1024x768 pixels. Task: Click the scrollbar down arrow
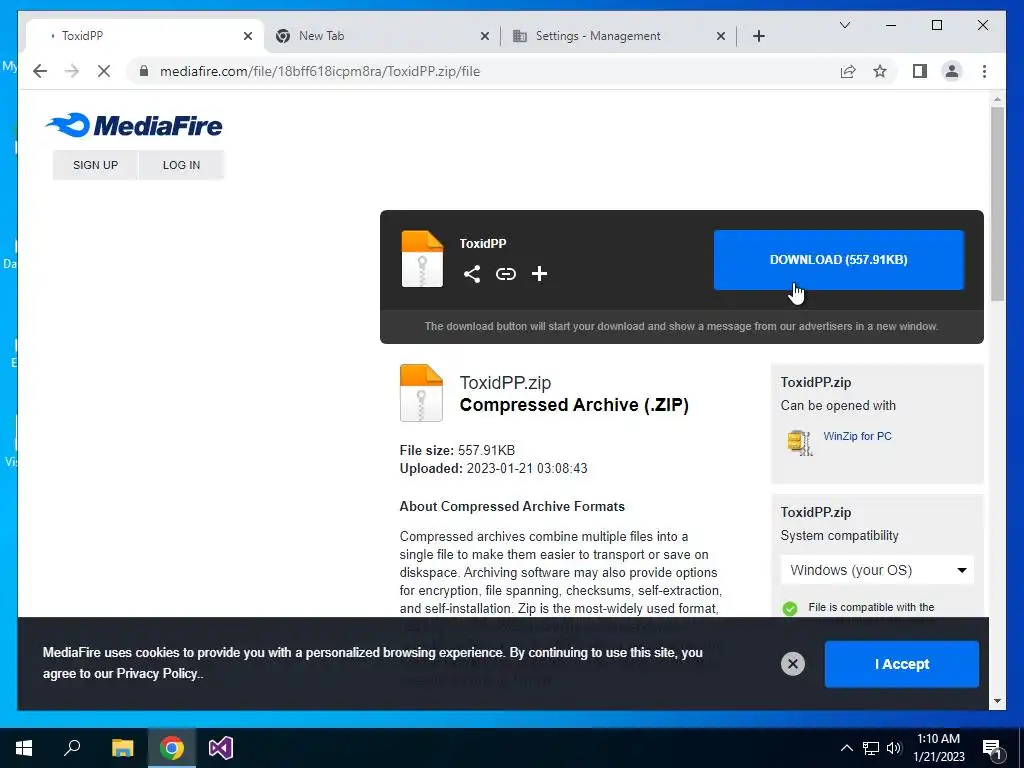[997, 701]
